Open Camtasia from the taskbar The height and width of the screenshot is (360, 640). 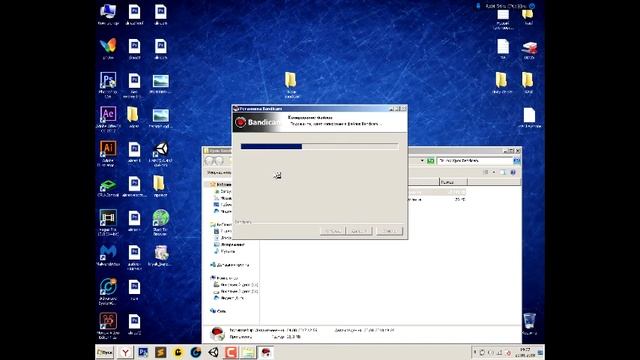click(231, 352)
